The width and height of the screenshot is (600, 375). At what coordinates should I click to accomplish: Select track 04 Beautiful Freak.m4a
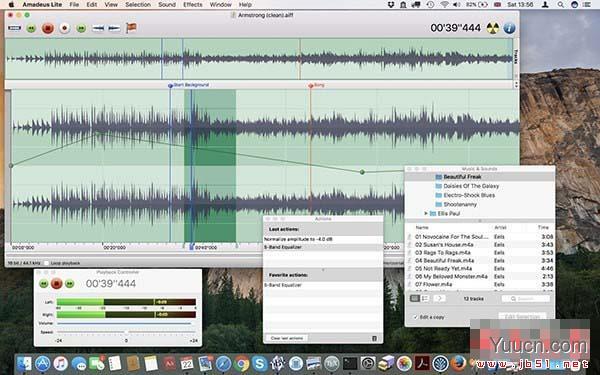point(480,261)
